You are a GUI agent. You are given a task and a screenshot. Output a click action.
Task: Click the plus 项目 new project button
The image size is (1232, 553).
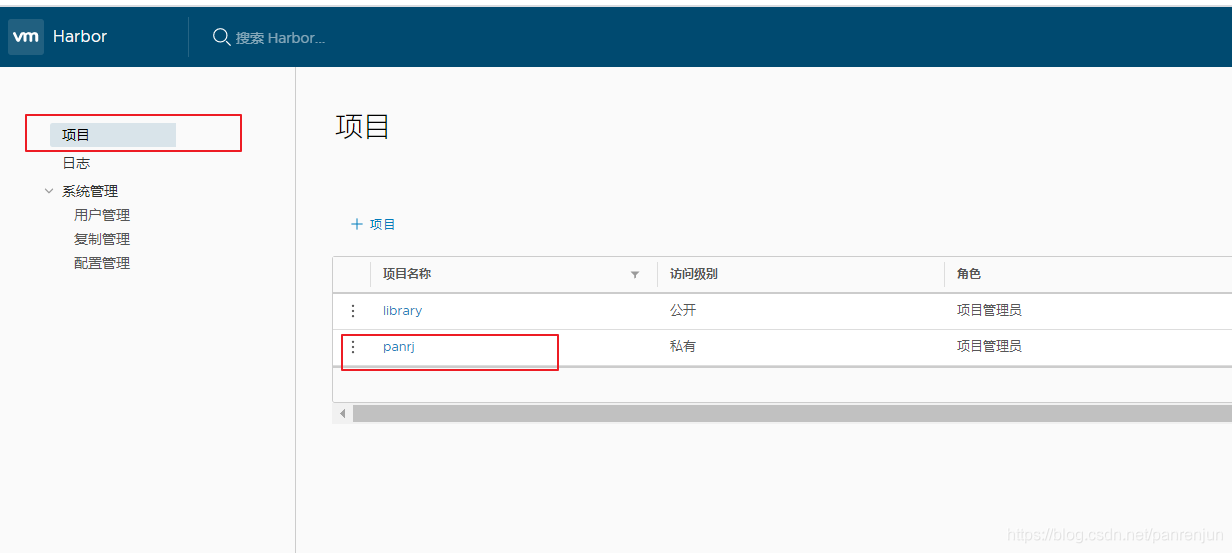click(373, 224)
